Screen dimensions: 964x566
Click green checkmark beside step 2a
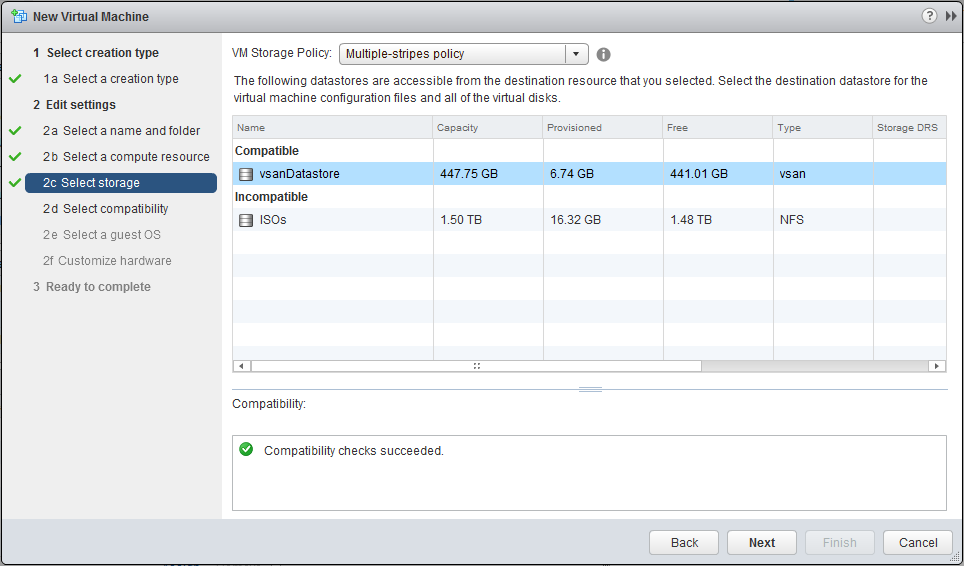(x=15, y=131)
